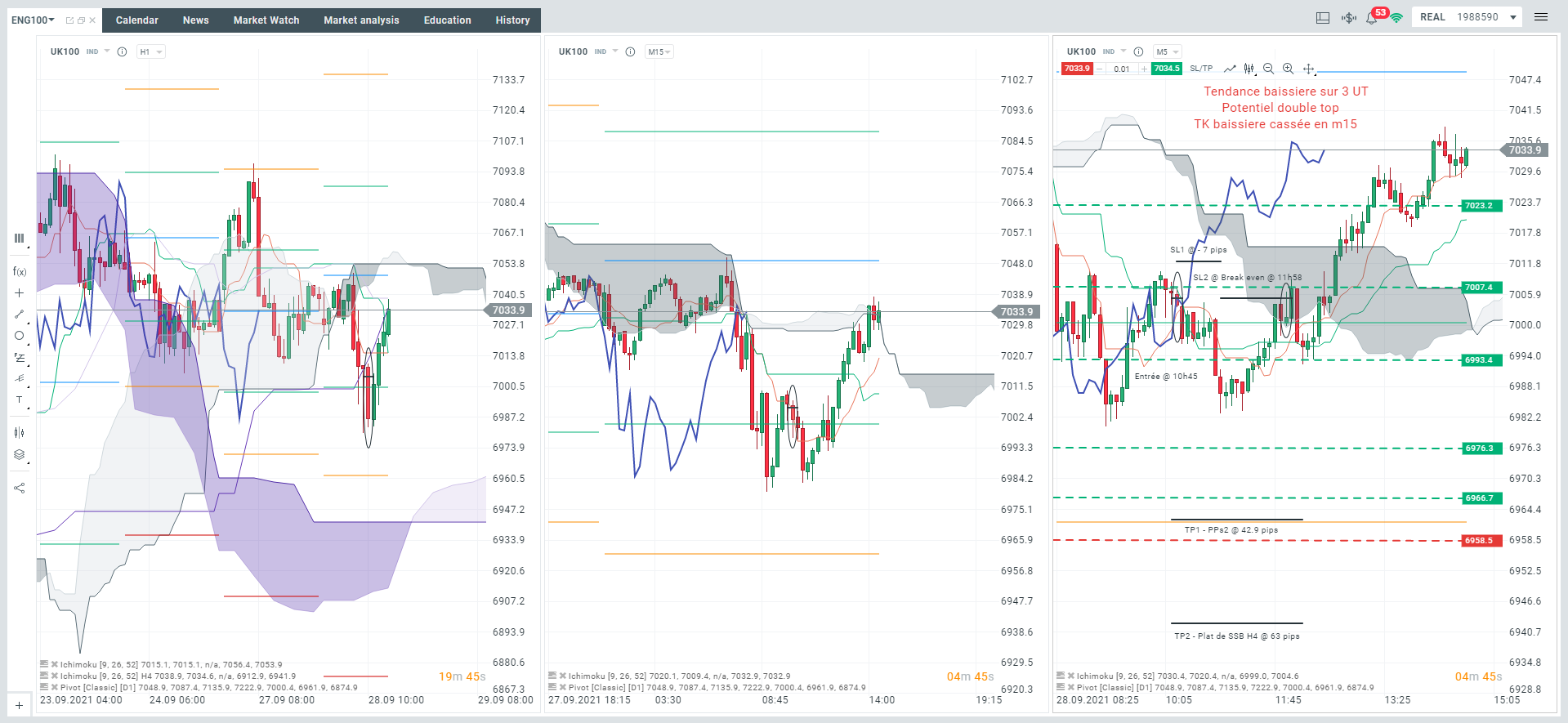Open info for UK100 M15 chart
This screenshot has height=723, width=1568.
630,51
